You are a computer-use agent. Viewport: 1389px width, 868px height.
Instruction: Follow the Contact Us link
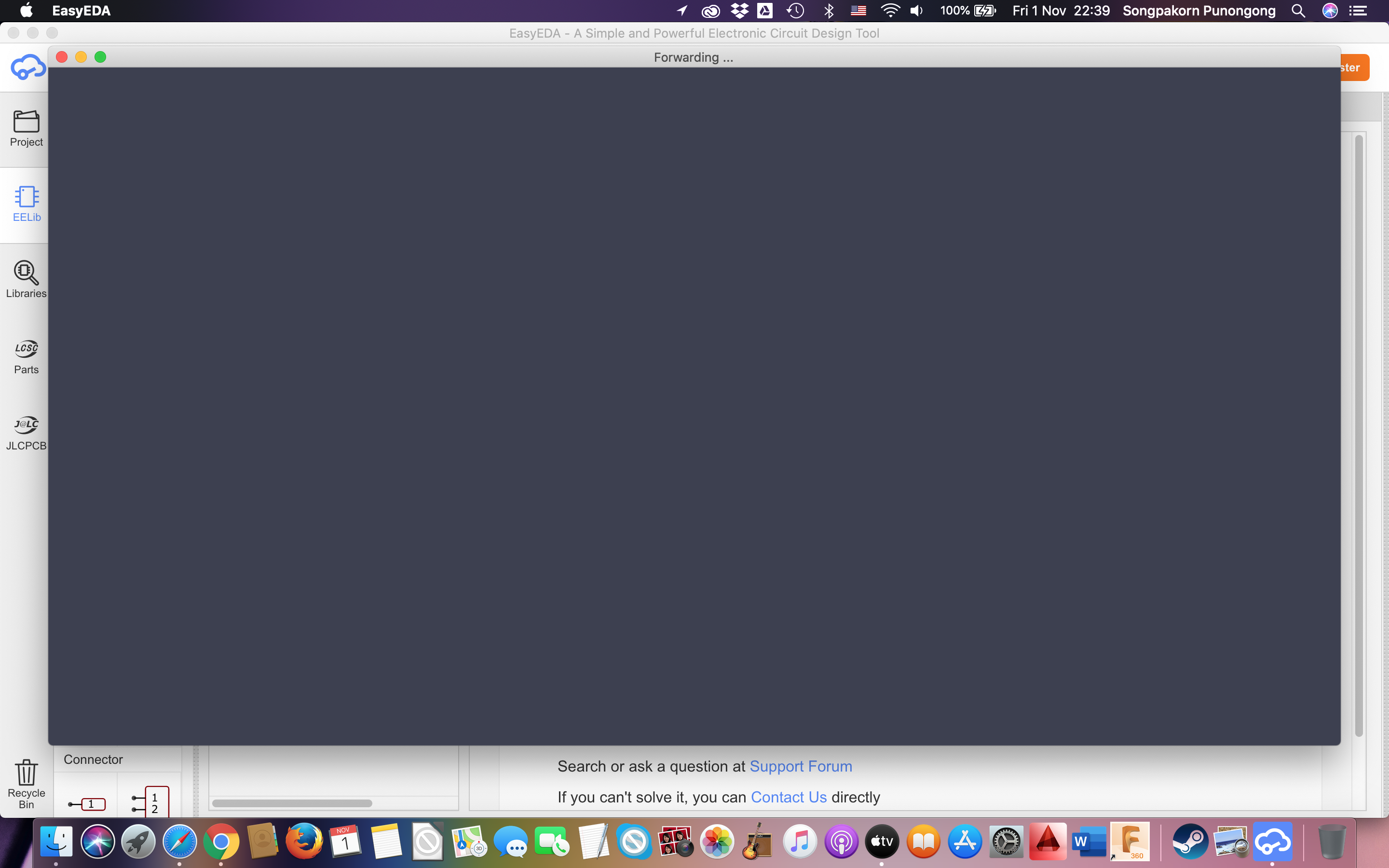click(789, 798)
